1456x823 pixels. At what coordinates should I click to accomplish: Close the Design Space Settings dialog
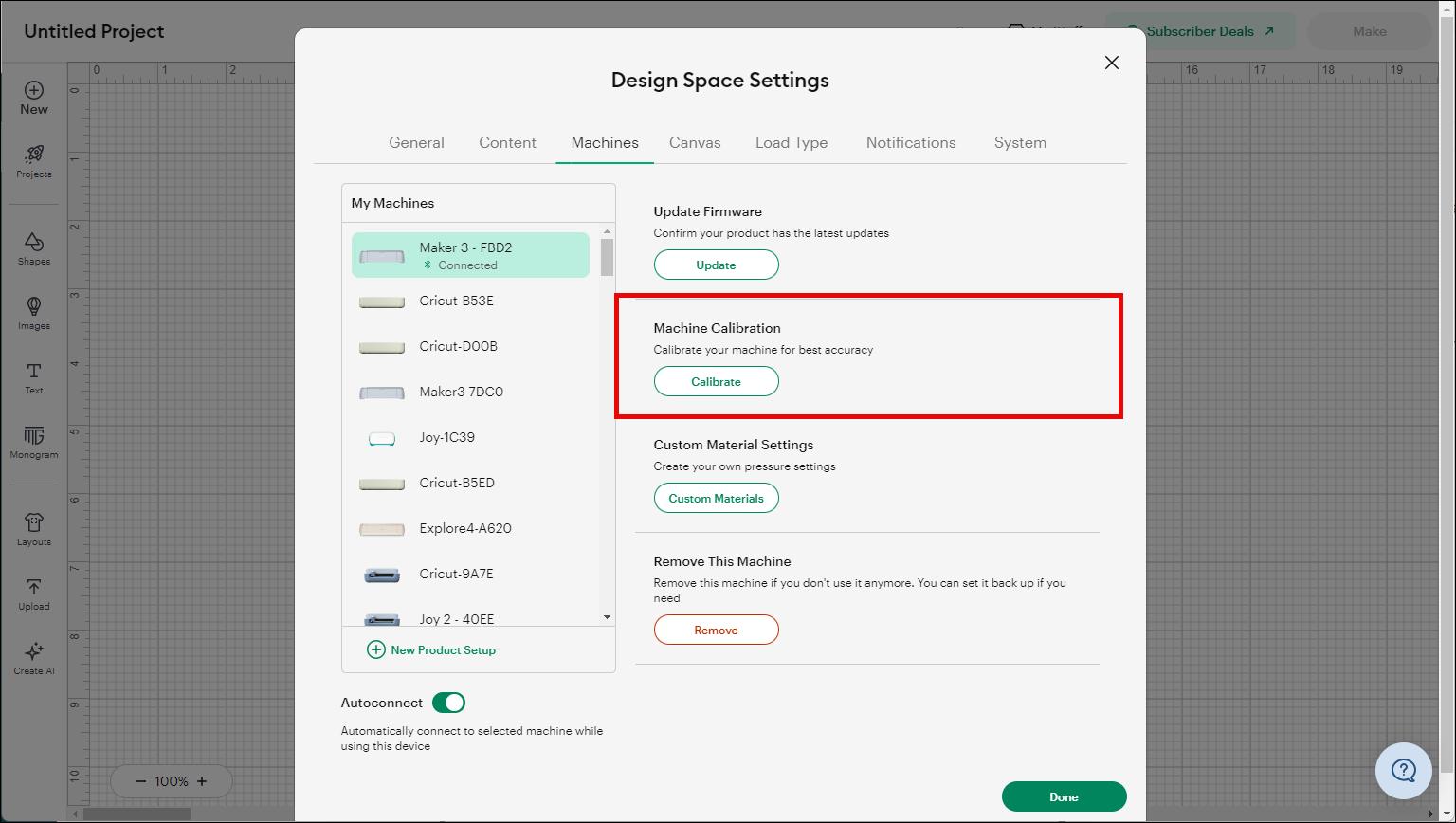click(x=1112, y=63)
